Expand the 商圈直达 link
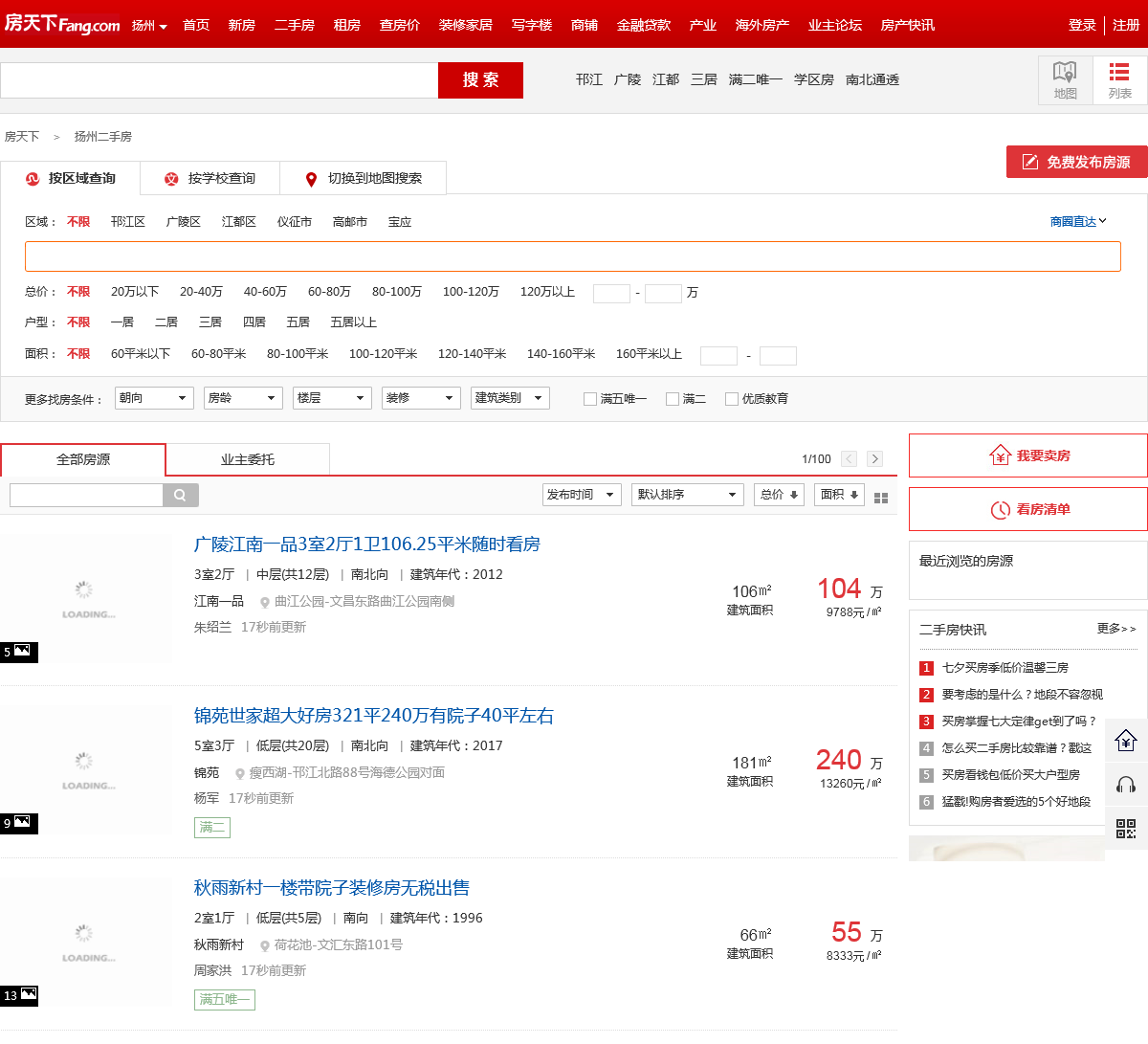This screenshot has width=1148, height=1044. coord(1078,221)
